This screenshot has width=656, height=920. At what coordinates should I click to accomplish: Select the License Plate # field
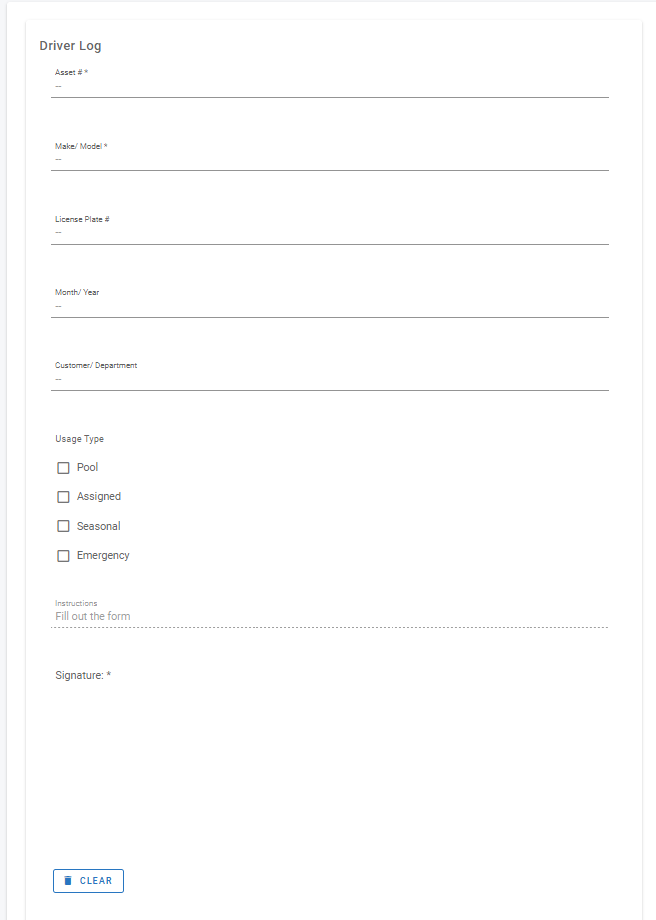point(330,233)
